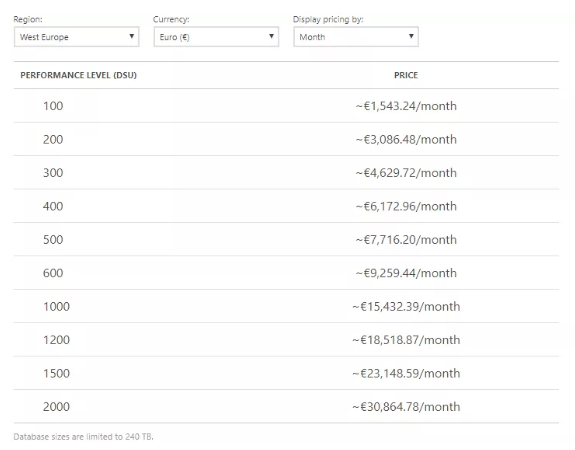
Task: Click the ~€9,259.44/month price
Action: [x=406, y=273]
